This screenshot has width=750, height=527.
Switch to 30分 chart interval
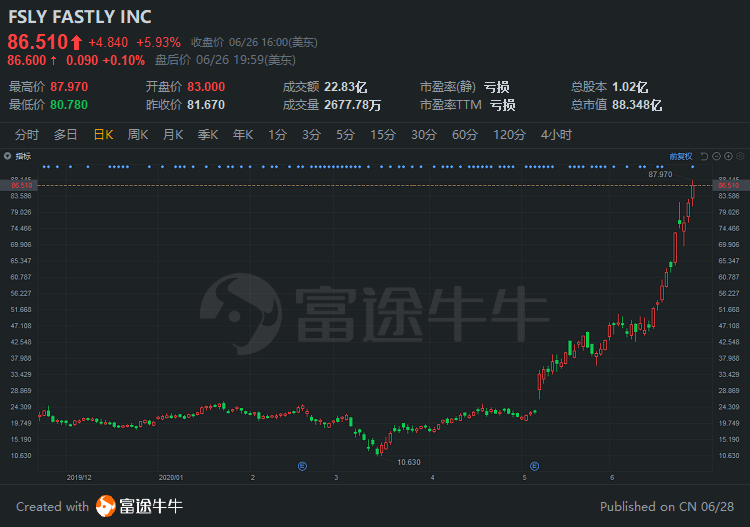point(424,135)
